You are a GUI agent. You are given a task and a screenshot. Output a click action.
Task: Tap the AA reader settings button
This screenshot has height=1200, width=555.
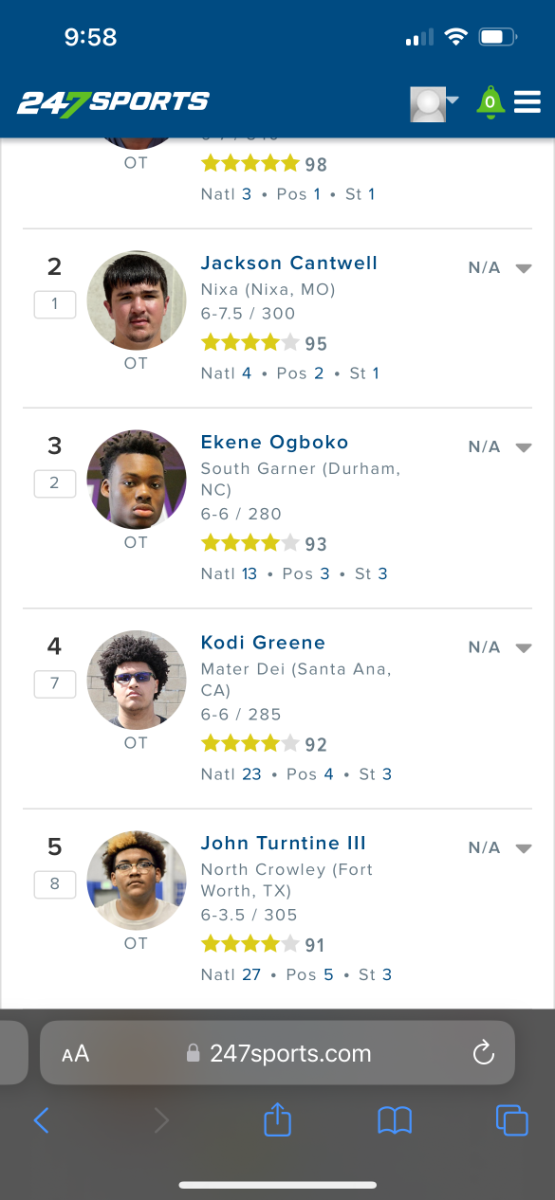[x=75, y=1053]
